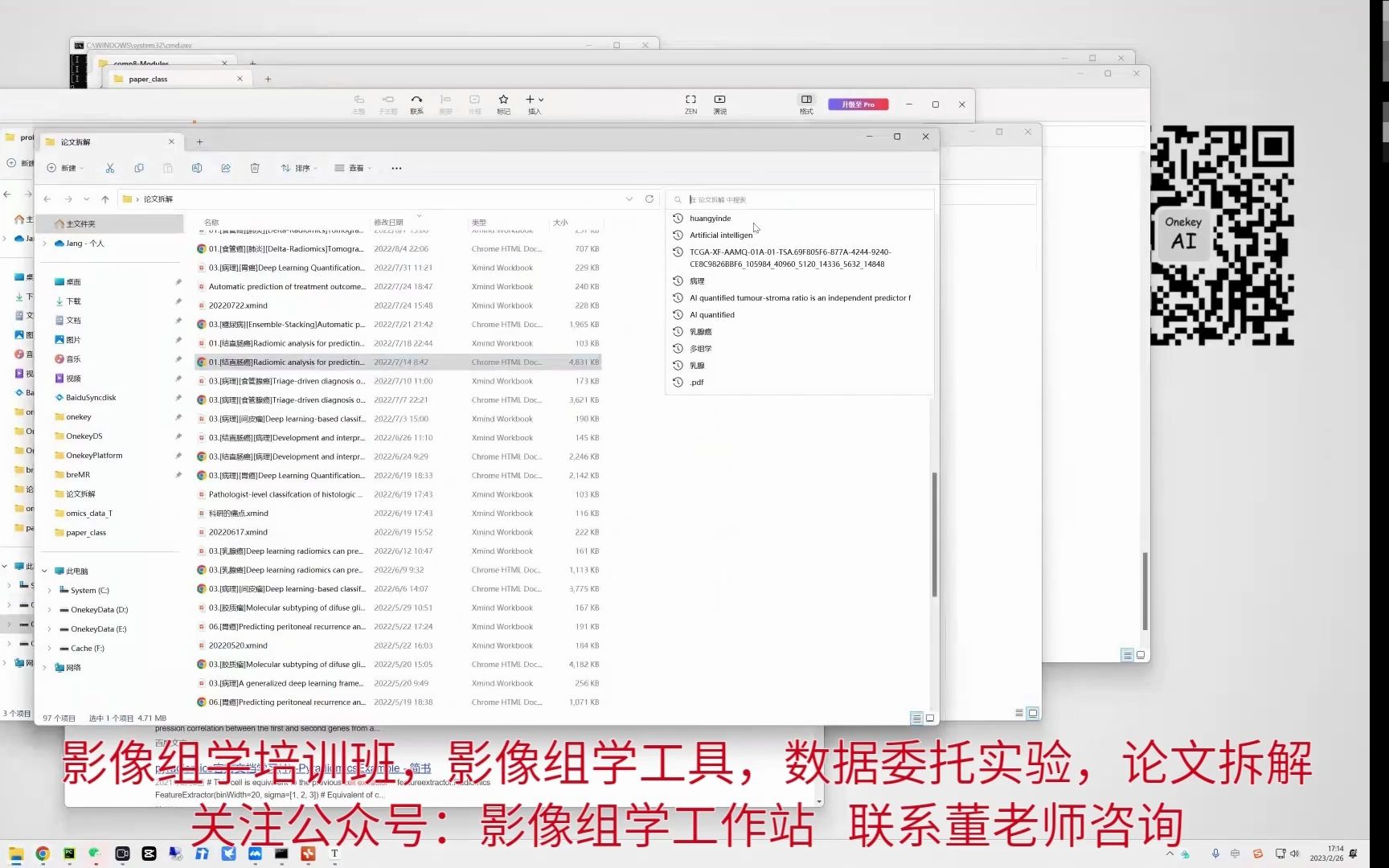Click the history entry icon next to huangyinde
The image size is (1389, 868).
(678, 218)
